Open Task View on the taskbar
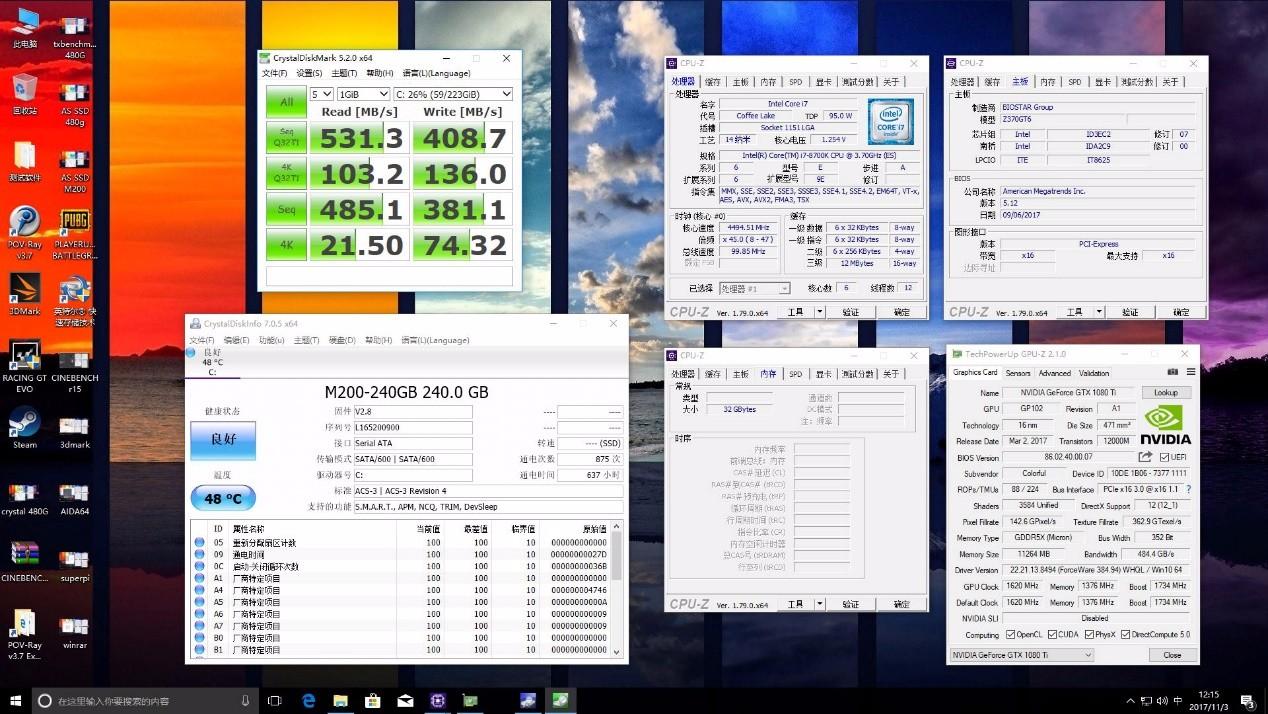 274,701
